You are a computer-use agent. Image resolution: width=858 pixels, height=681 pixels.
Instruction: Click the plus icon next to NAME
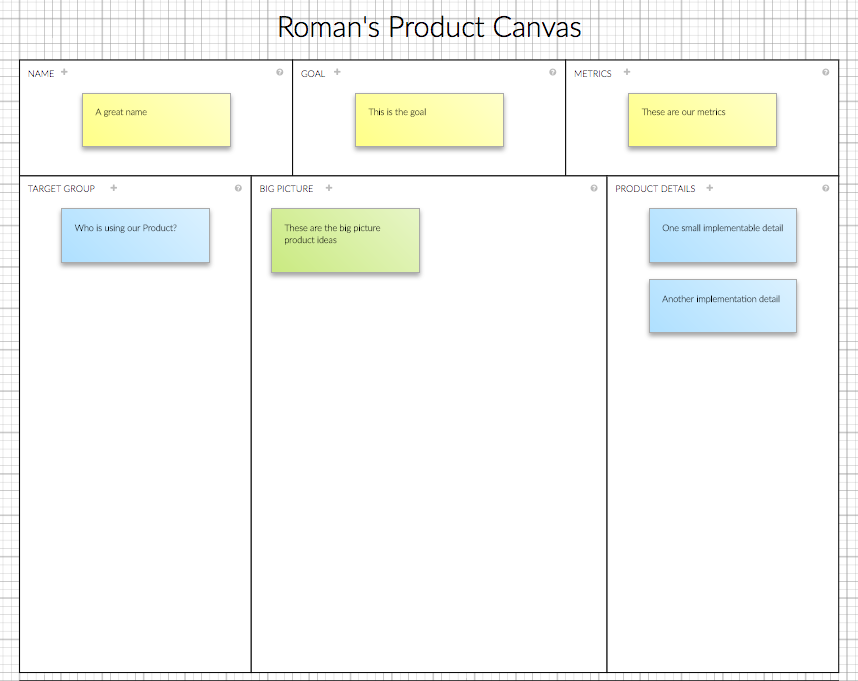click(x=65, y=72)
